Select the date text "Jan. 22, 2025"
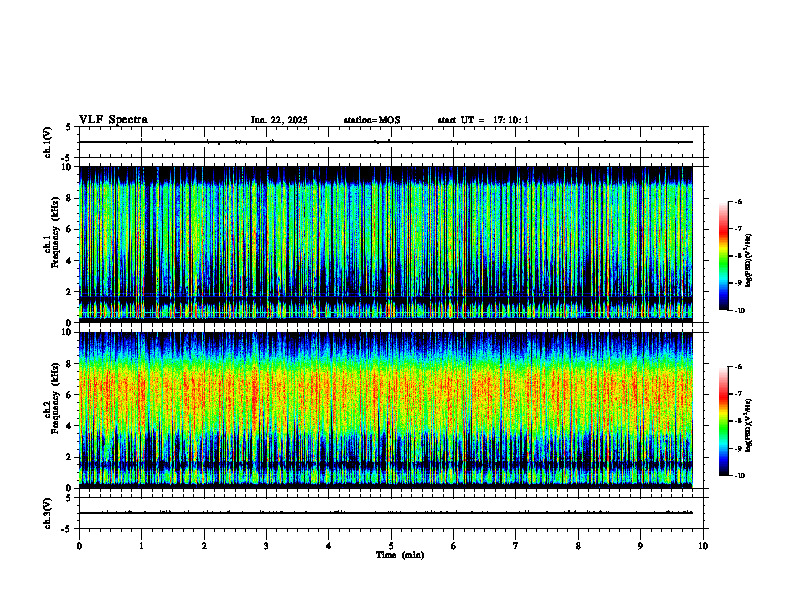Image resolution: width=792 pixels, height=612 pixels. point(279,120)
